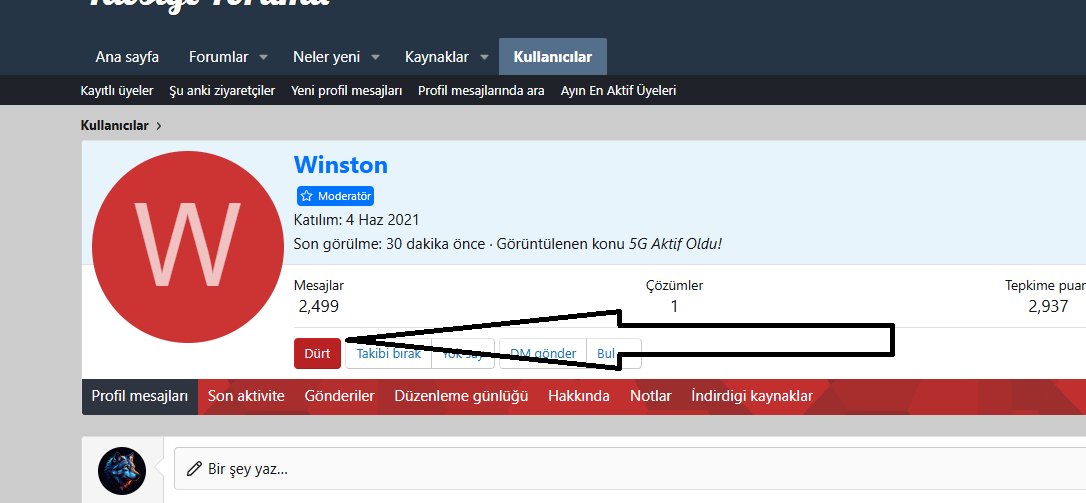This screenshot has width=1086, height=503.
Task: Switch to the Hakkında tab
Action: coord(578,396)
